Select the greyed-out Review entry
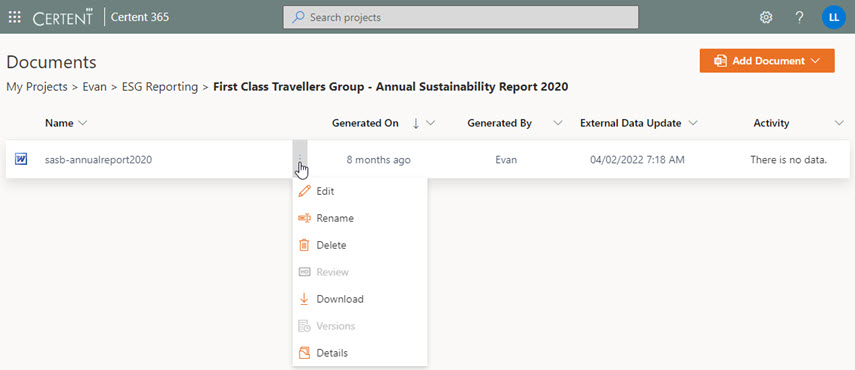 360,272
